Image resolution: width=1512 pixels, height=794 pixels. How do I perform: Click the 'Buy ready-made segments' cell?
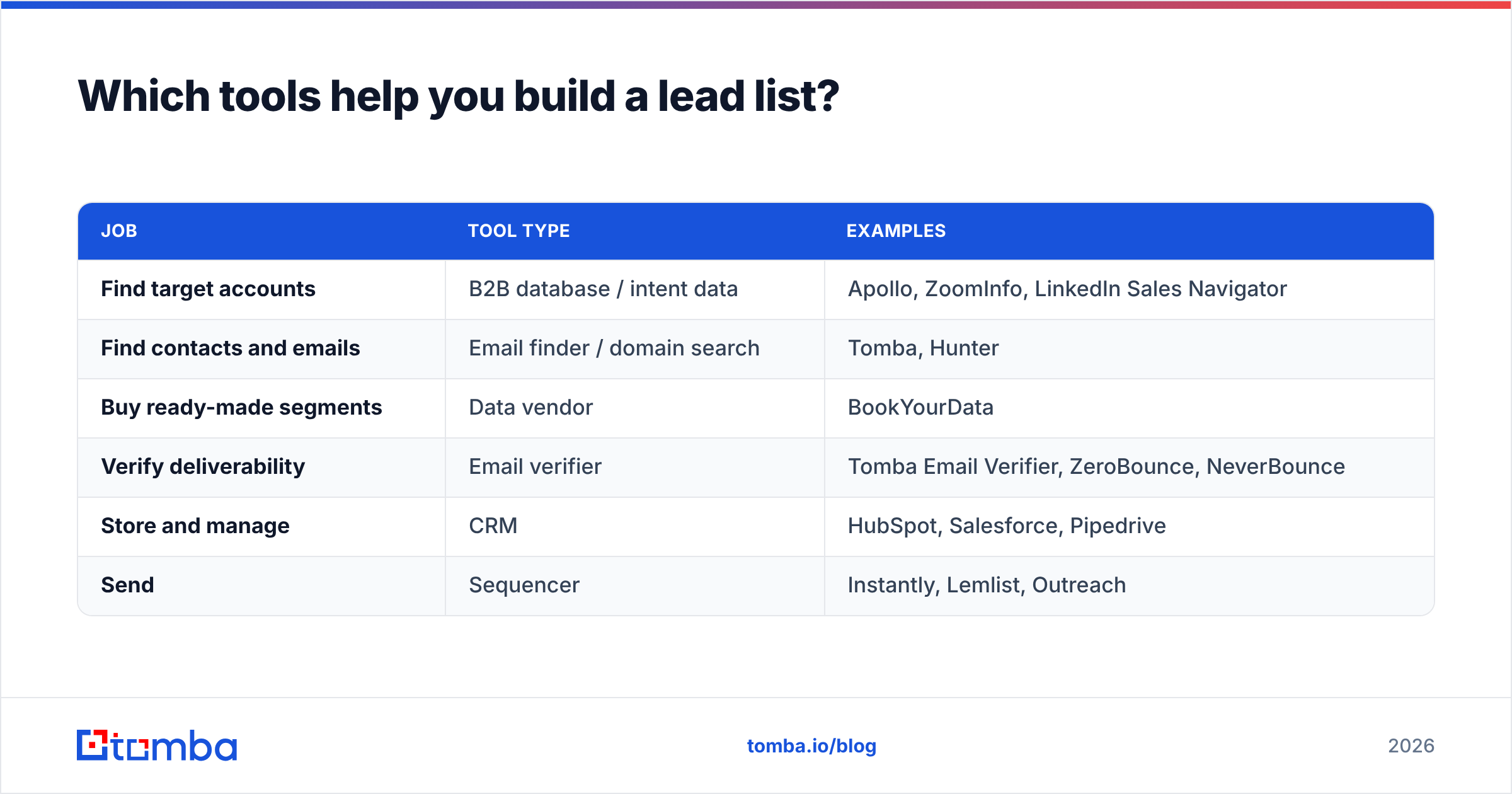tap(261, 408)
